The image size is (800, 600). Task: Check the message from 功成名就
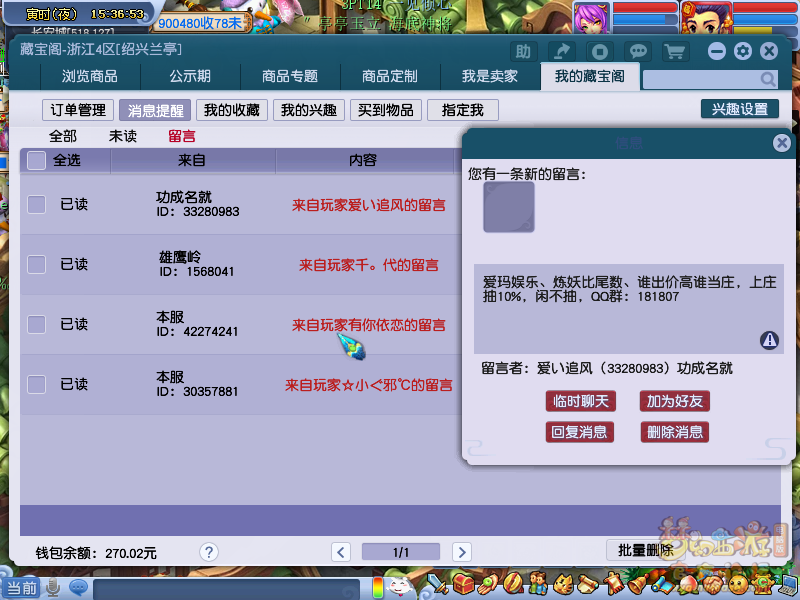click(x=37, y=204)
